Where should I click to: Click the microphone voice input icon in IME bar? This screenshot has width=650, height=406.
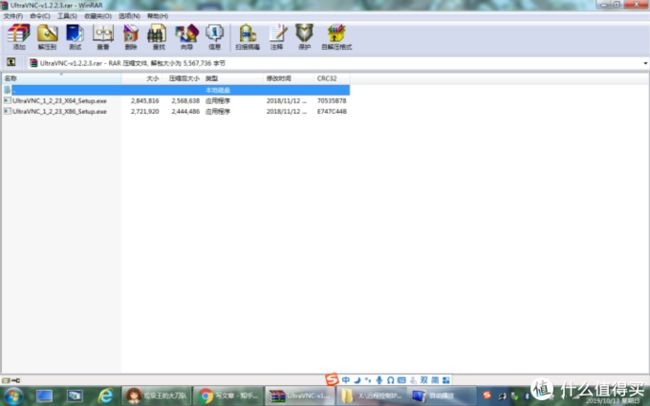(379, 379)
